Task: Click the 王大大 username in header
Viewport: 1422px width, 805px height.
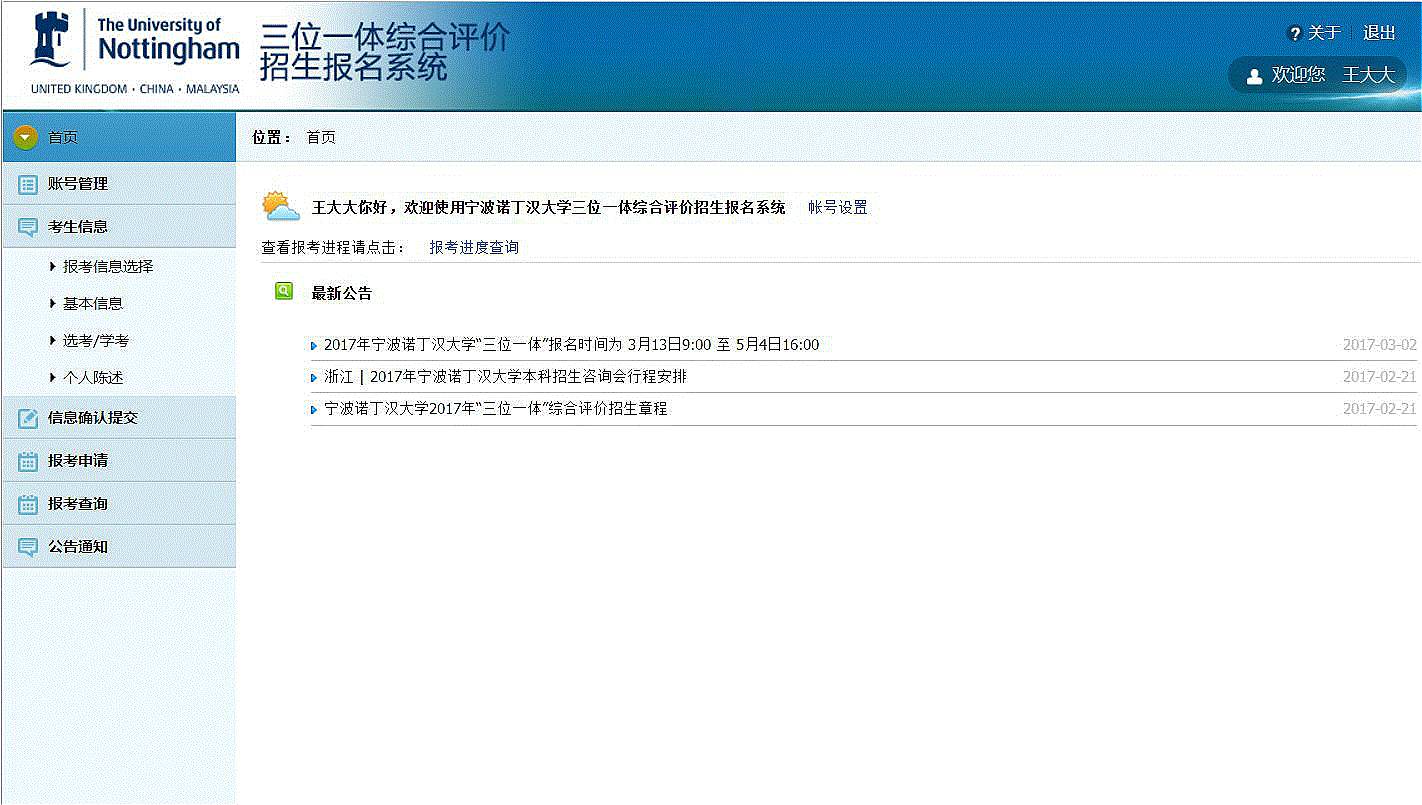Action: pos(1367,76)
